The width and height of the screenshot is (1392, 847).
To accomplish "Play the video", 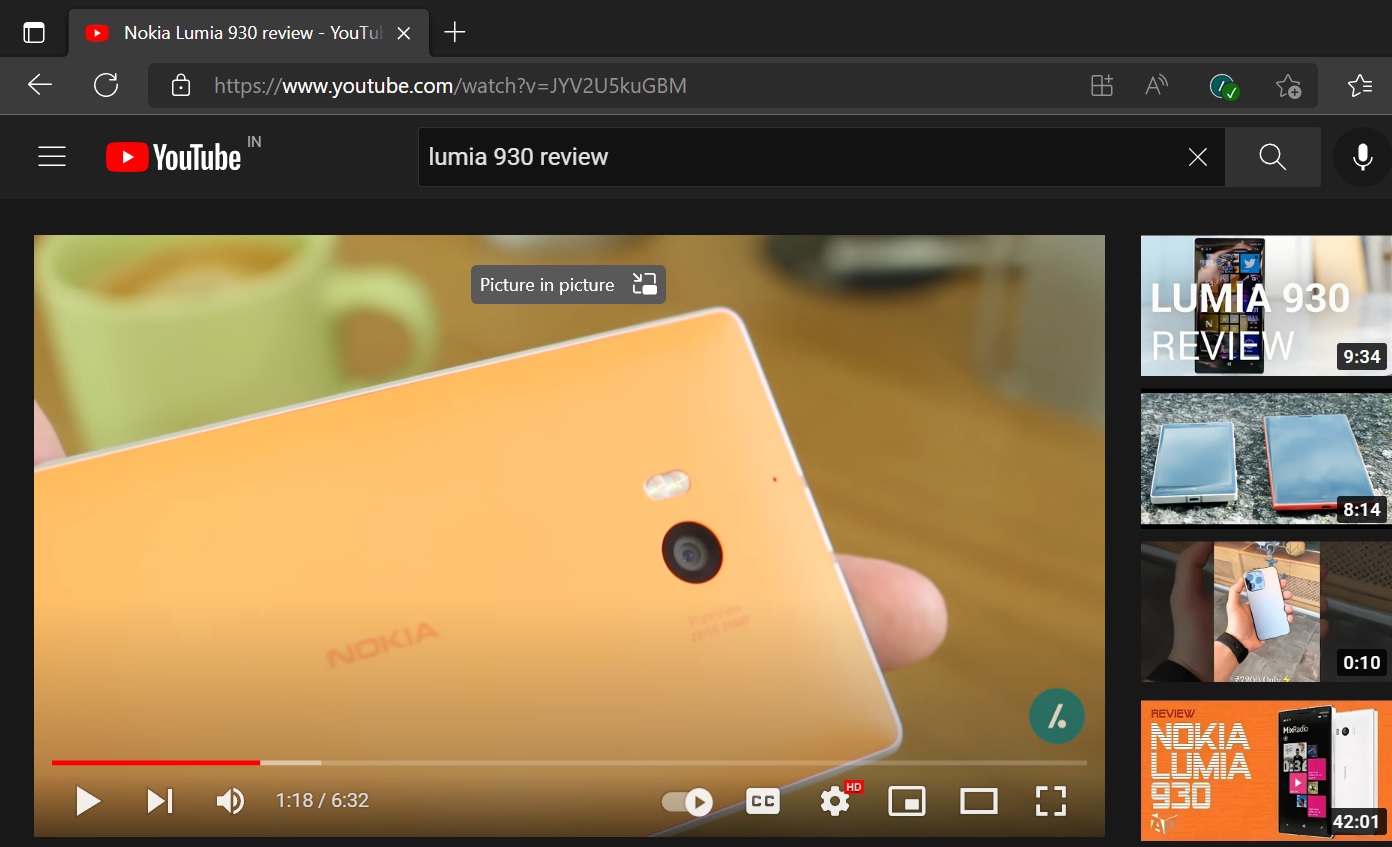I will pyautogui.click(x=88, y=801).
